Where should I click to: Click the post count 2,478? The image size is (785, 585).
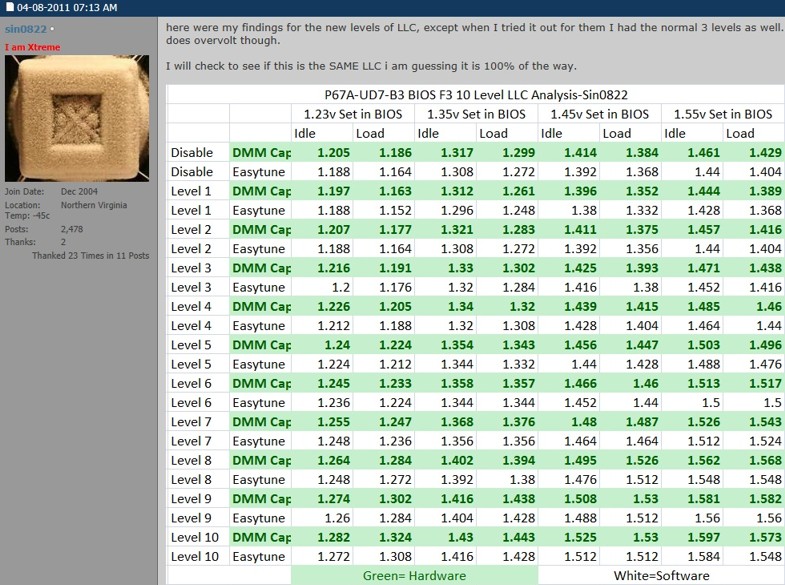tap(72, 229)
